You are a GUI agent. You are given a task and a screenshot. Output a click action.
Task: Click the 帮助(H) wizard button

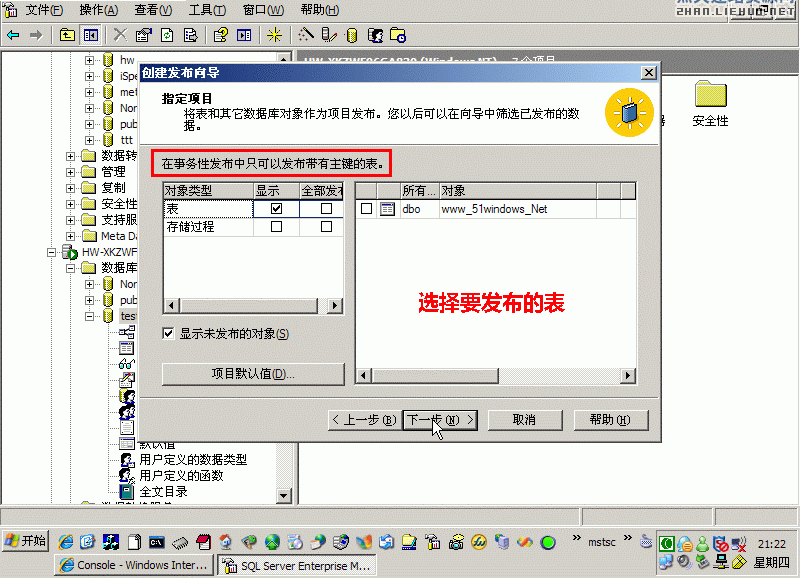611,420
